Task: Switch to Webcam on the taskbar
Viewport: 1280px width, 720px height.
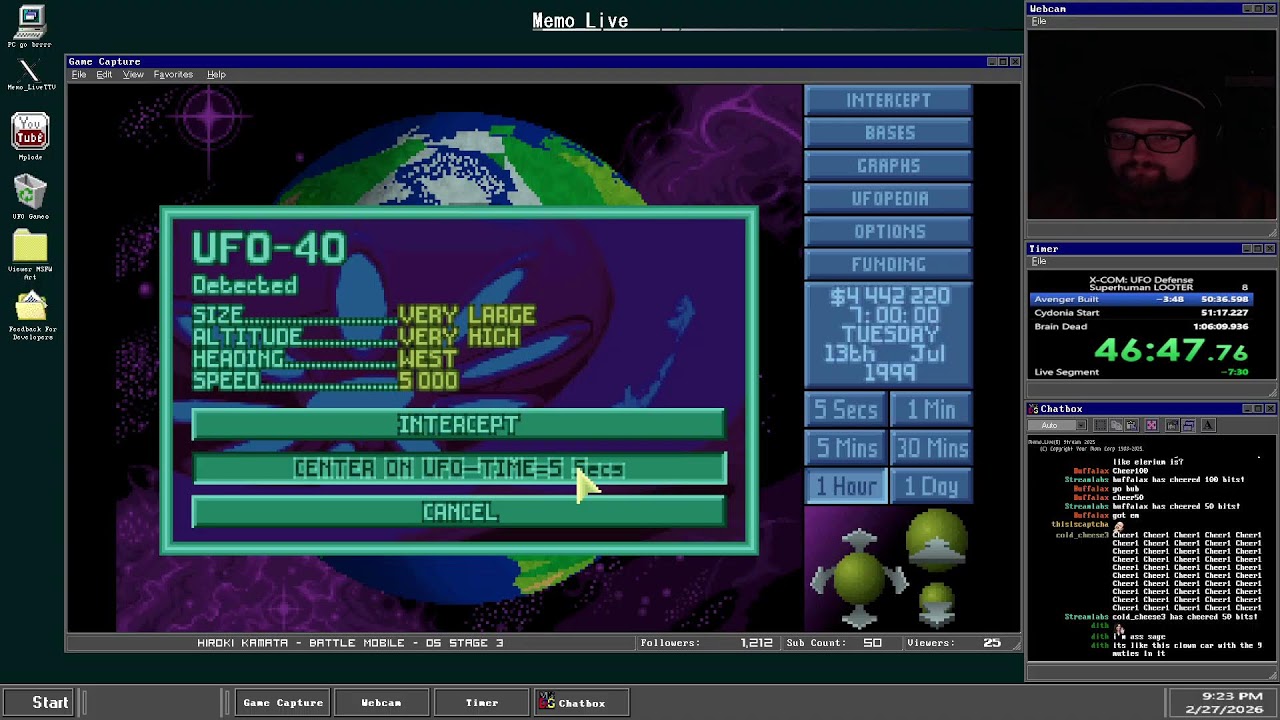Action: tap(381, 703)
